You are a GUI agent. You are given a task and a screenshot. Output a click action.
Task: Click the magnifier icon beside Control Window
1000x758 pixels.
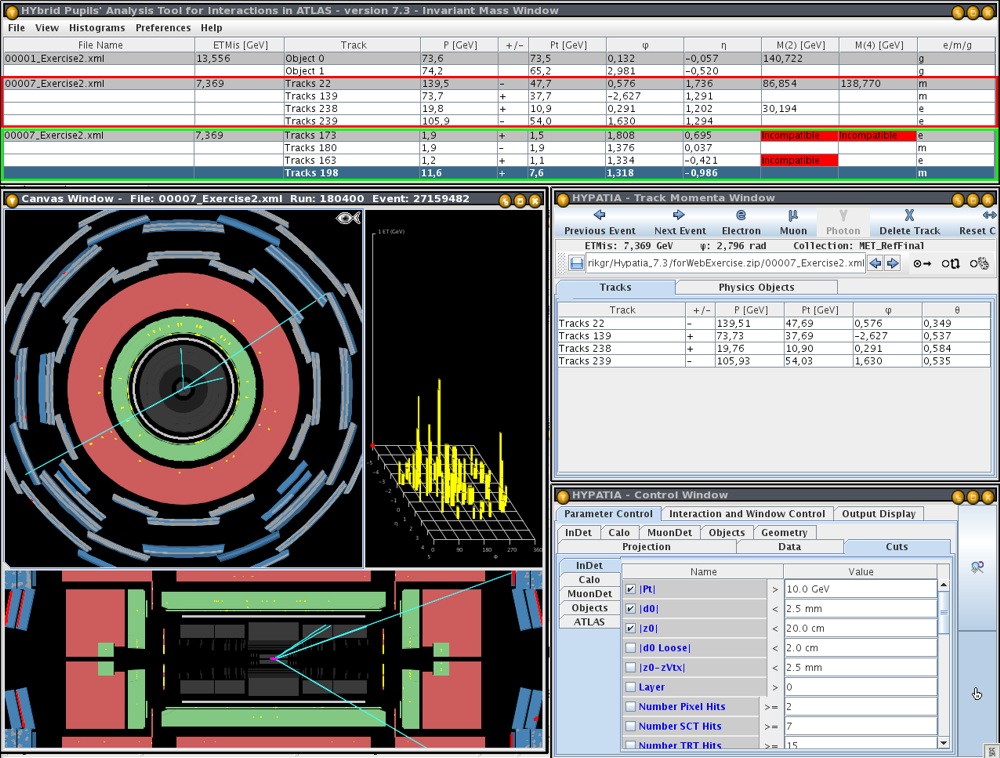click(x=977, y=567)
